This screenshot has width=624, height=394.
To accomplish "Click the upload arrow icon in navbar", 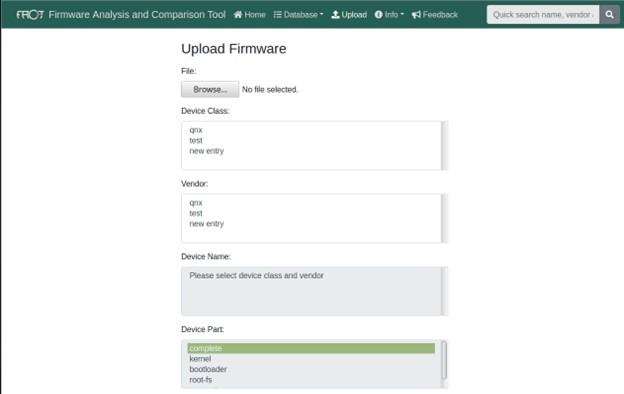I will coord(335,15).
